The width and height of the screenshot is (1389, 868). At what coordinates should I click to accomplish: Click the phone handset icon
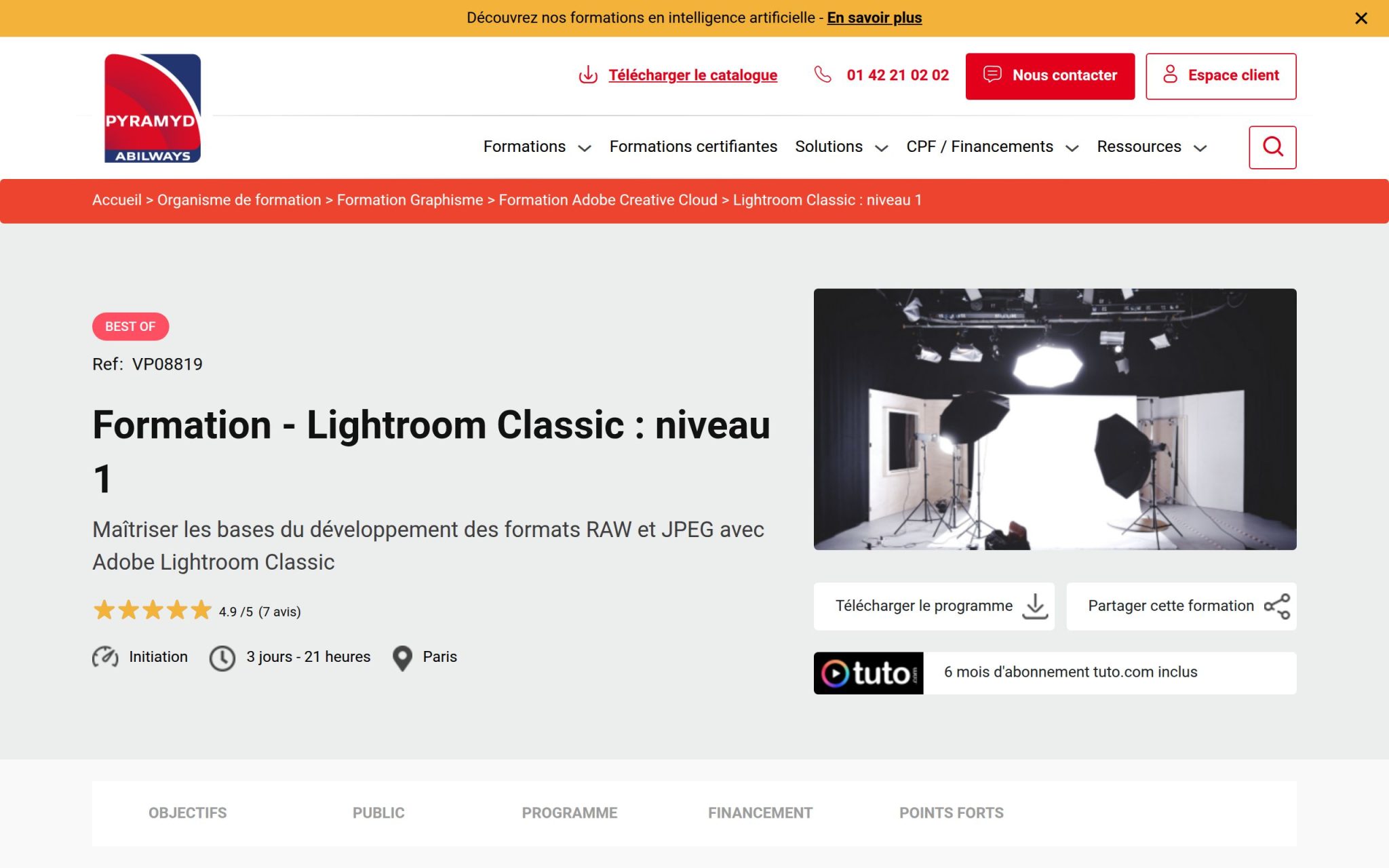pyautogui.click(x=823, y=74)
